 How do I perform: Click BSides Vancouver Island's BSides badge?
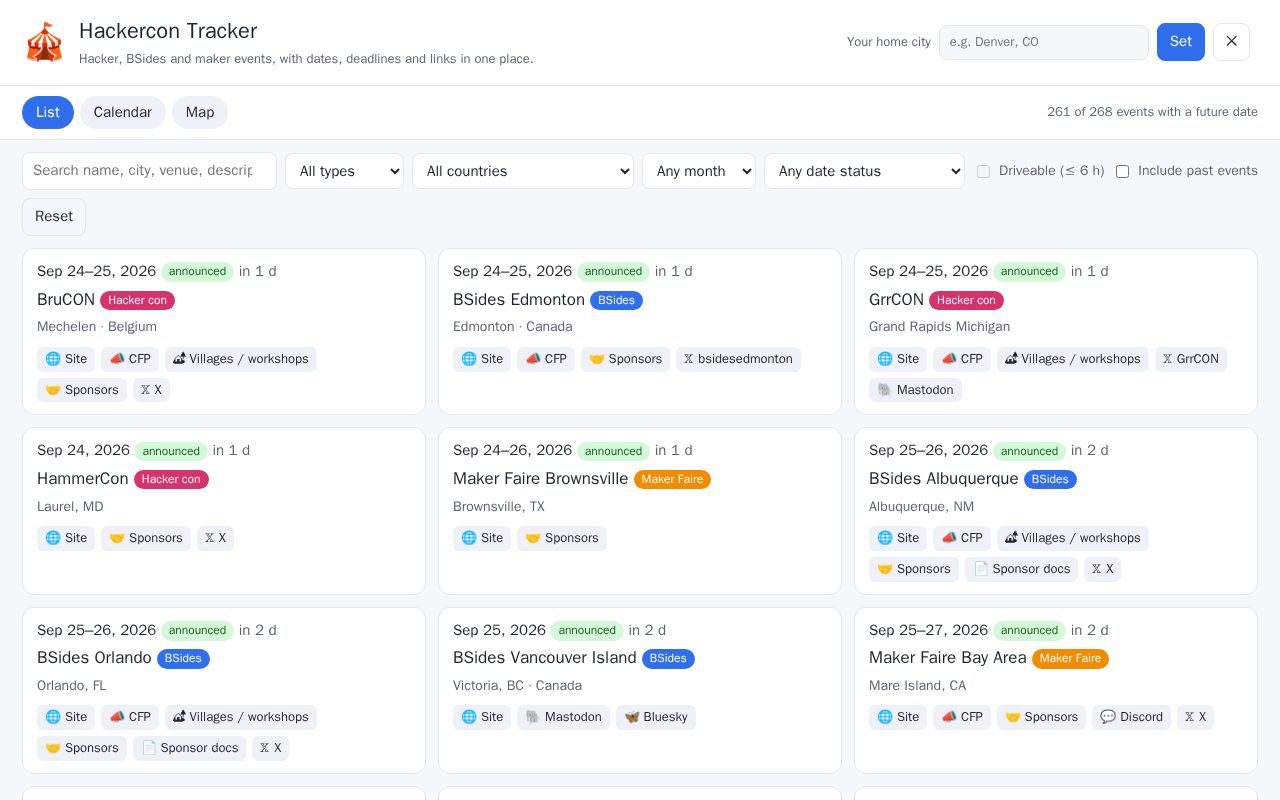pyautogui.click(x=668, y=658)
